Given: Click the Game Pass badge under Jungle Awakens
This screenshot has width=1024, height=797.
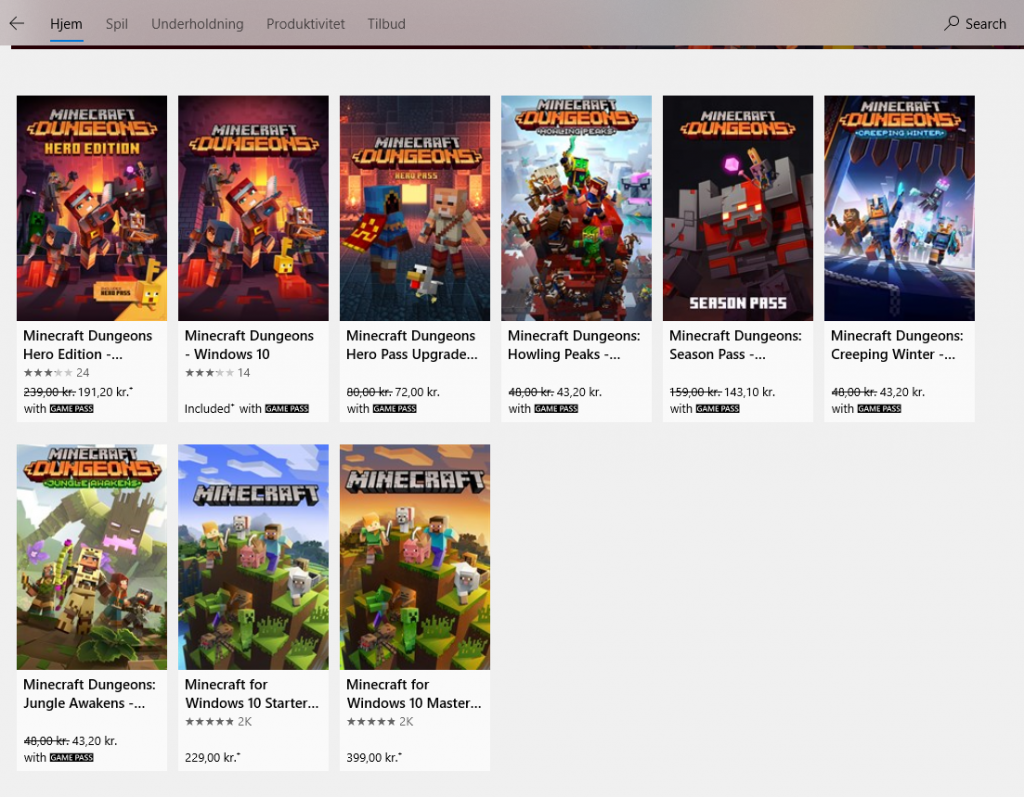Looking at the screenshot, I should [72, 758].
